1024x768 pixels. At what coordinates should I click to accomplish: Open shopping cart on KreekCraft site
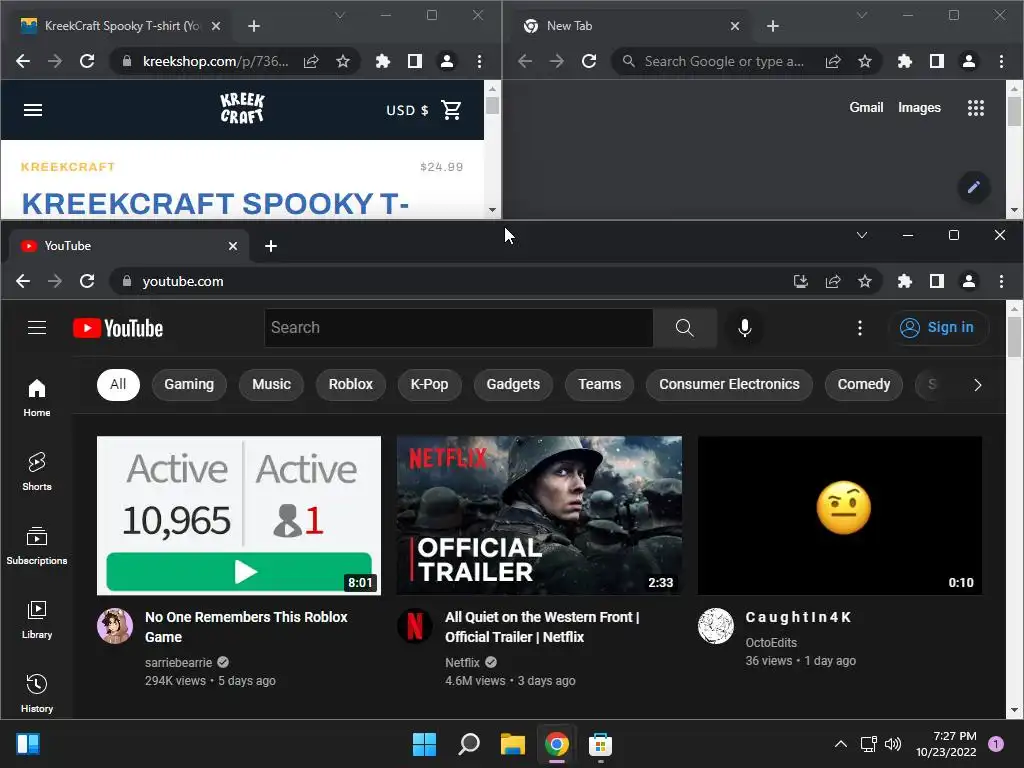(451, 110)
